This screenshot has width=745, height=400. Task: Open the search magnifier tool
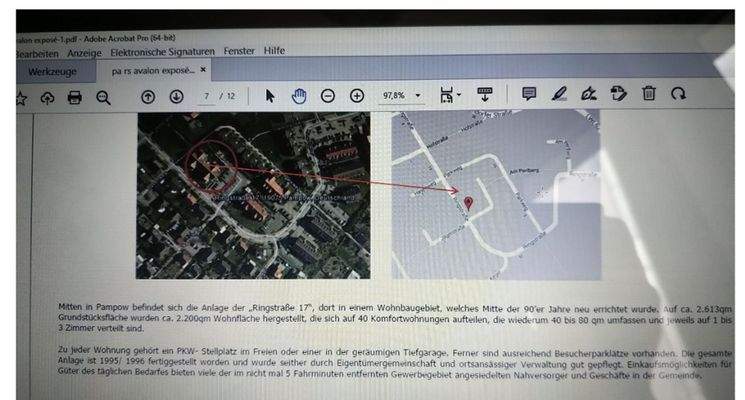pos(103,98)
